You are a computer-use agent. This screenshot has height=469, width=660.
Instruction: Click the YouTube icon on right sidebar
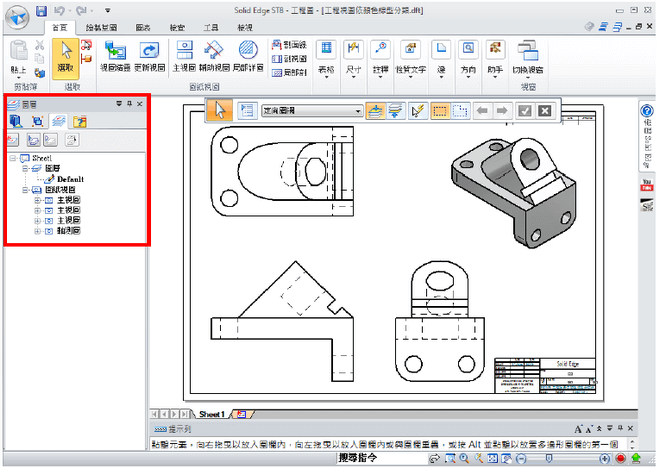(x=646, y=182)
